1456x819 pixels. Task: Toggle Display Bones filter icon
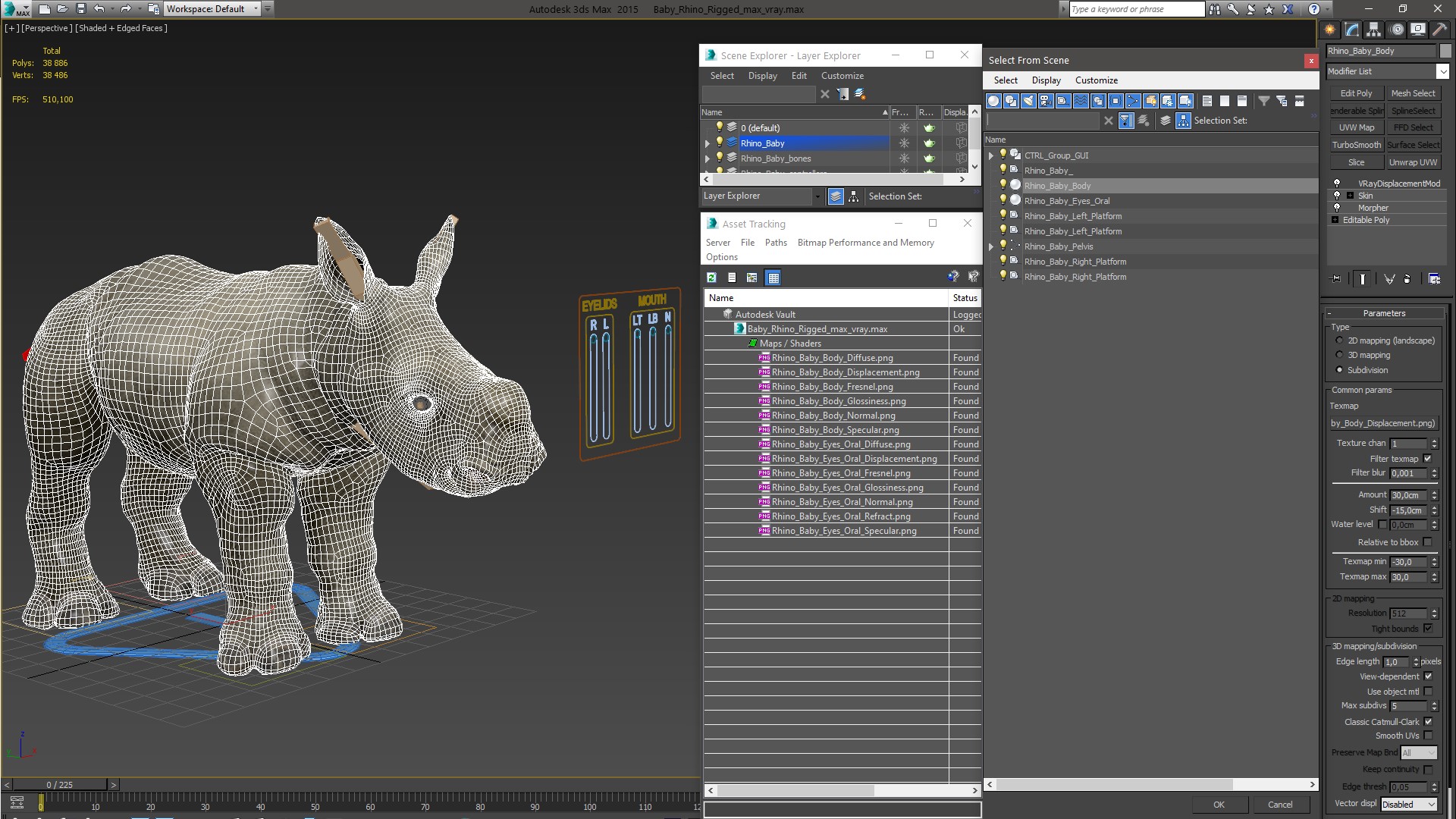pos(1133,101)
